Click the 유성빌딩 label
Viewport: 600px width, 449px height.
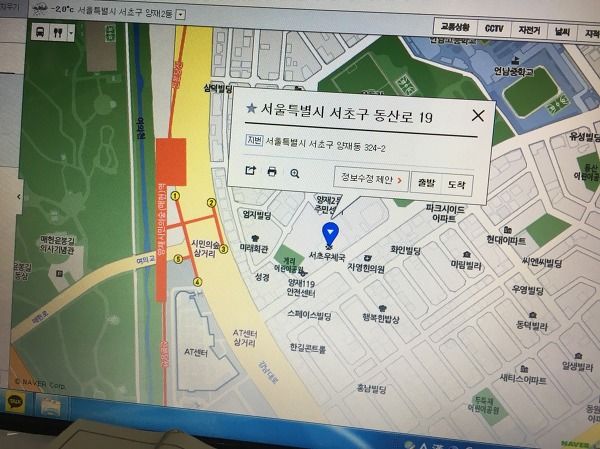point(583,136)
